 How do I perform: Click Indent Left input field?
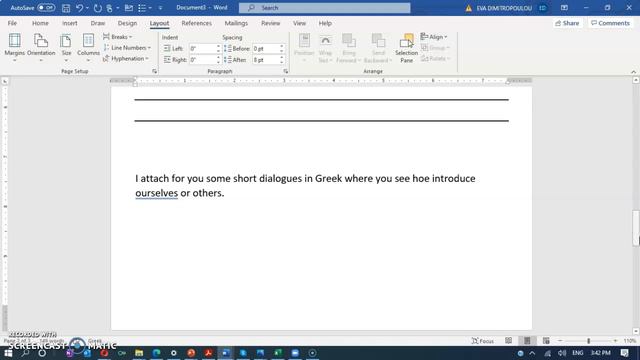pyautogui.click(x=202, y=49)
